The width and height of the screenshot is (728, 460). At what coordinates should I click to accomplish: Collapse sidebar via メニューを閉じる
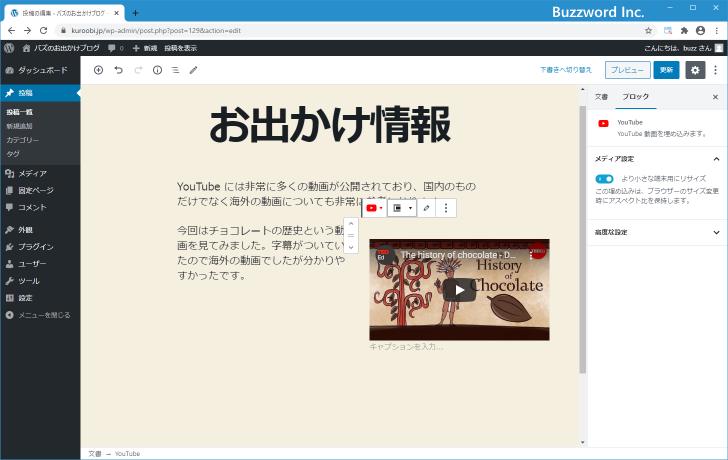(x=40, y=315)
